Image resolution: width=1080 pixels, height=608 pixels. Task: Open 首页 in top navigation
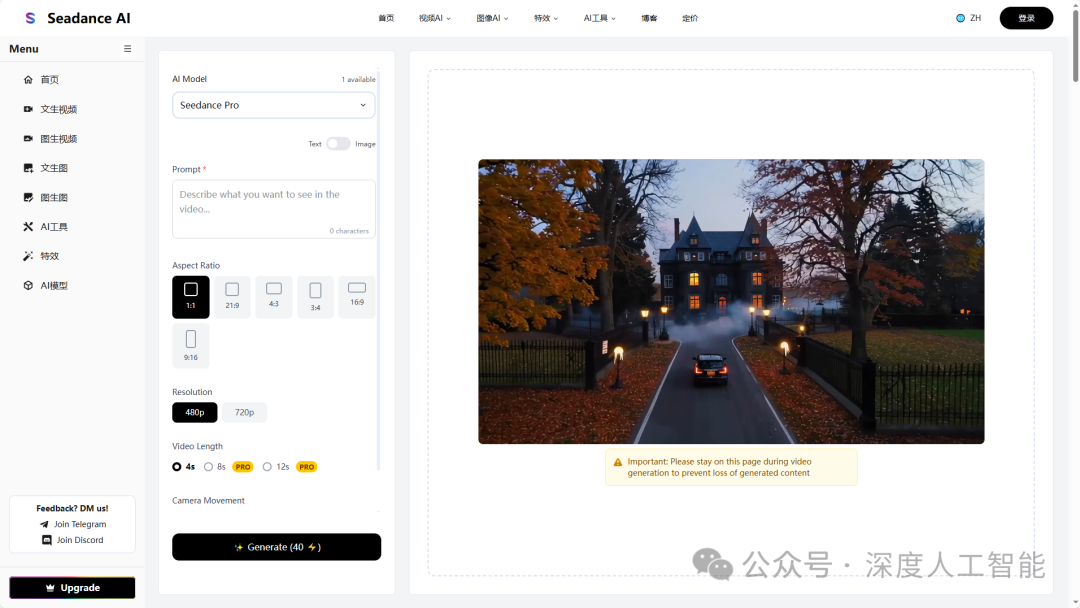pyautogui.click(x=386, y=19)
